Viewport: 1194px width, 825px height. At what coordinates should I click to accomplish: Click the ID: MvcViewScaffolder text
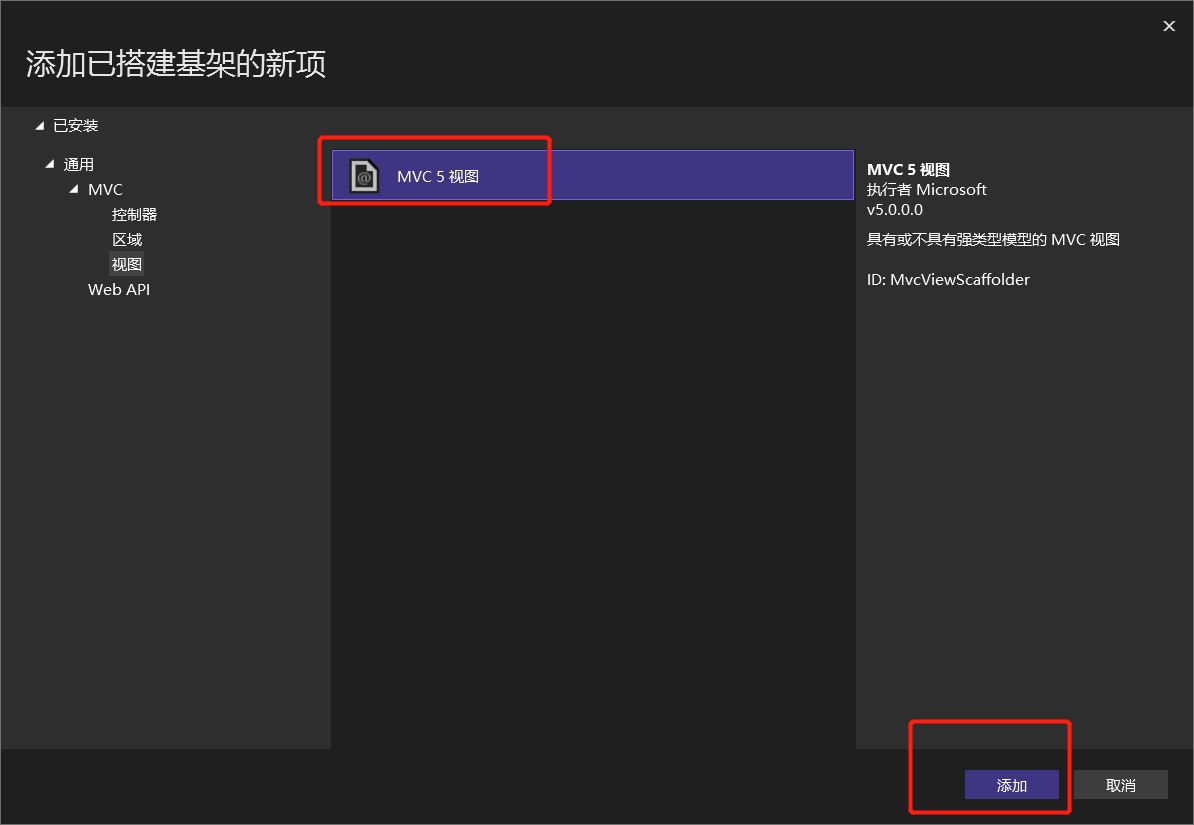pos(948,280)
